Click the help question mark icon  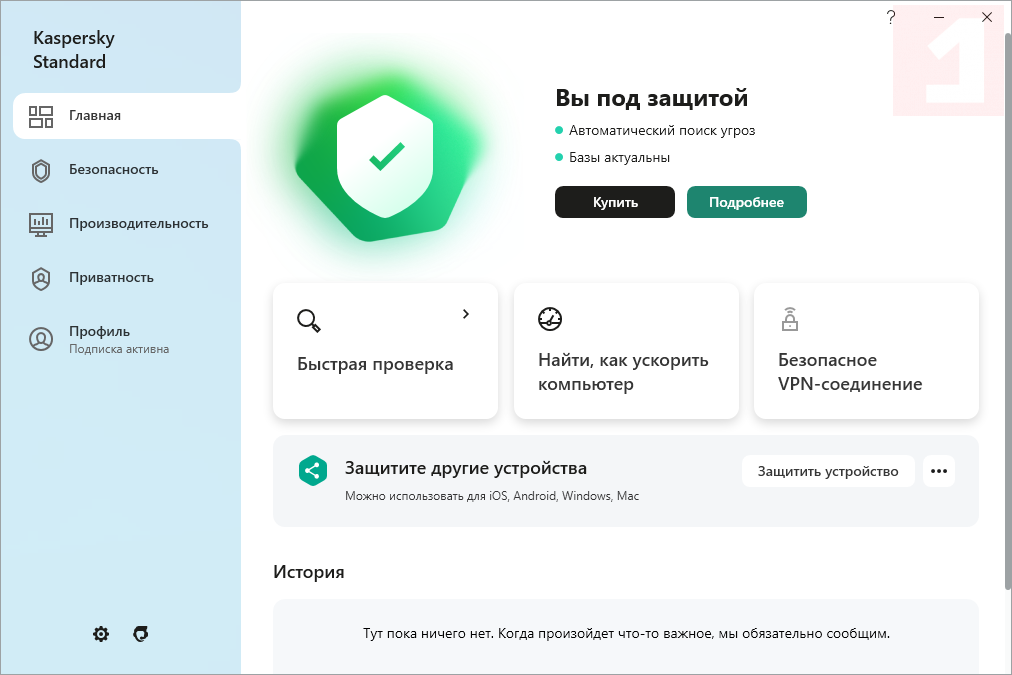coord(890,17)
